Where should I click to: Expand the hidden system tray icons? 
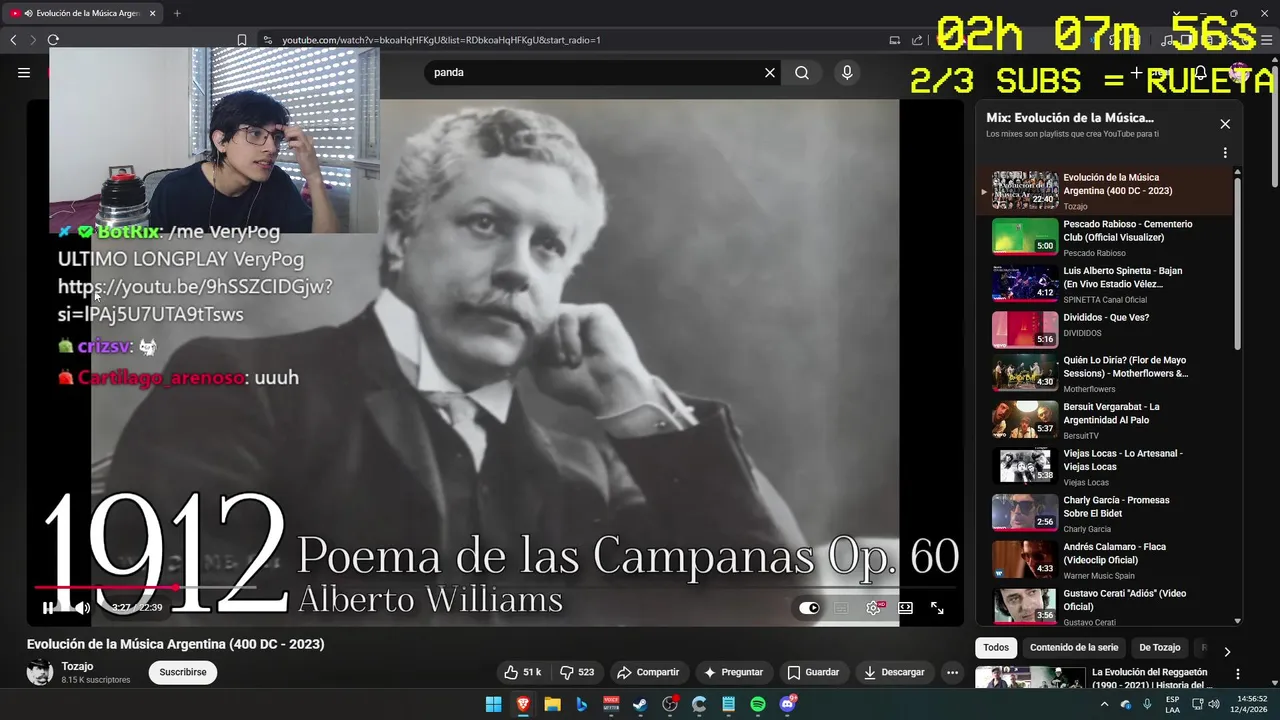[1104, 704]
